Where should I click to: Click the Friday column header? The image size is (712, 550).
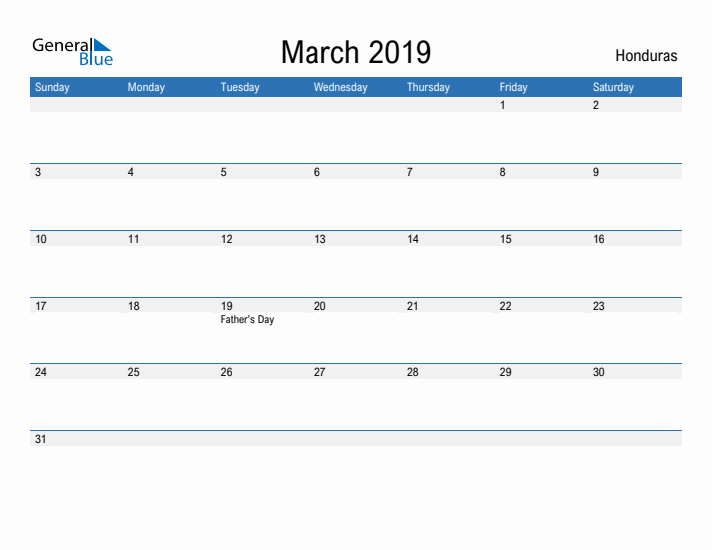(513, 87)
